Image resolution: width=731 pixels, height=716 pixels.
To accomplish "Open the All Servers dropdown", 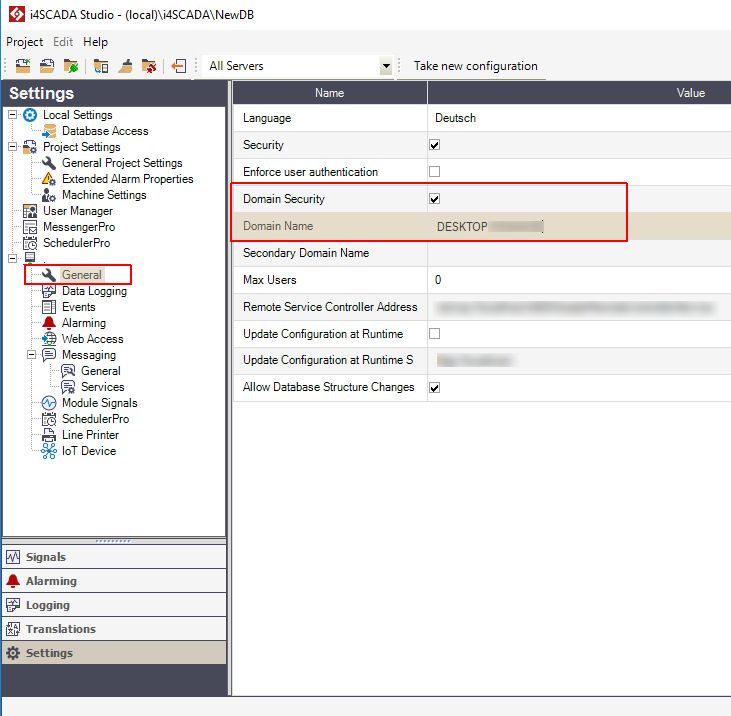I will (386, 66).
